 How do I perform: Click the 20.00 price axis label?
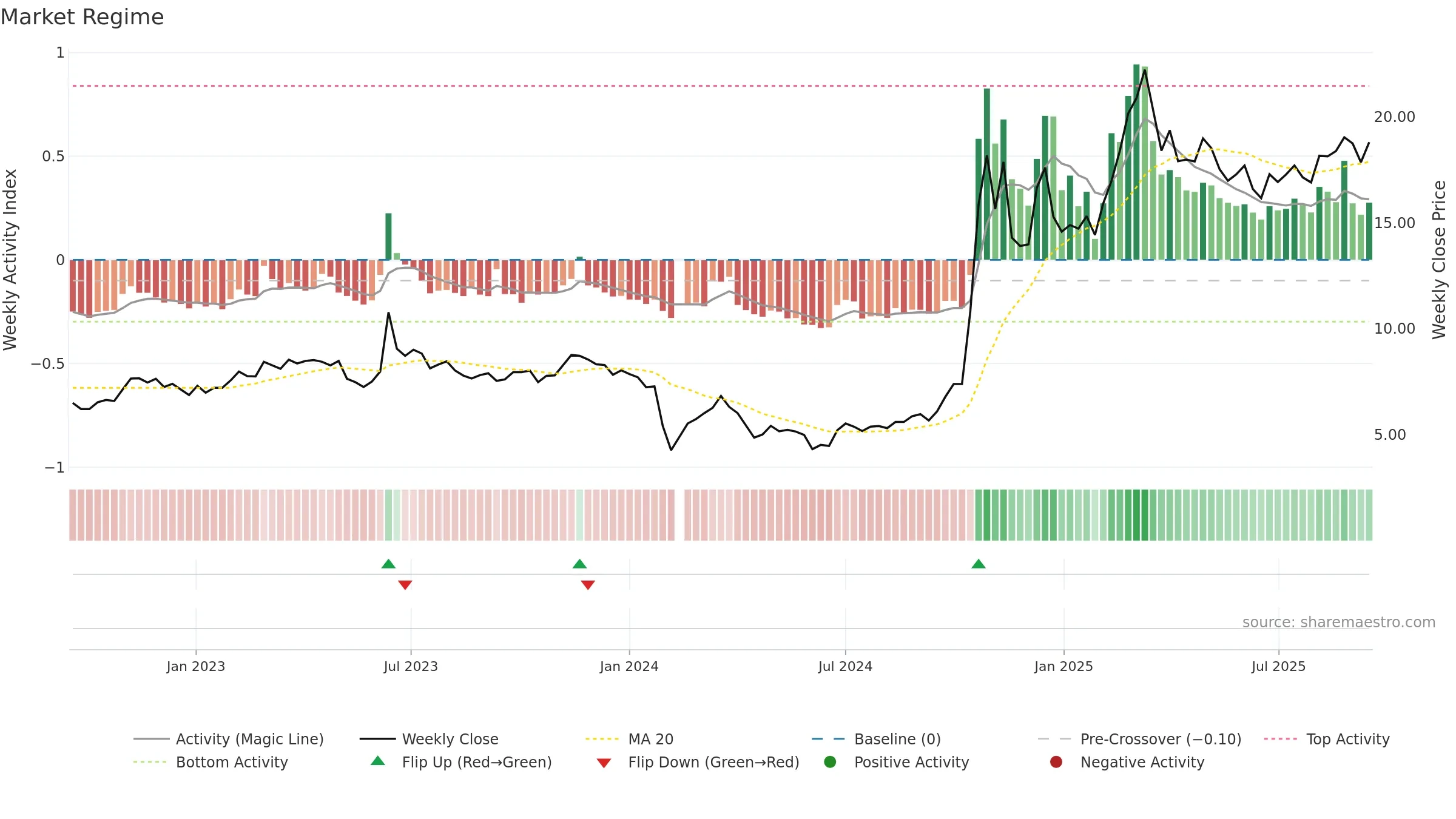click(x=1394, y=116)
